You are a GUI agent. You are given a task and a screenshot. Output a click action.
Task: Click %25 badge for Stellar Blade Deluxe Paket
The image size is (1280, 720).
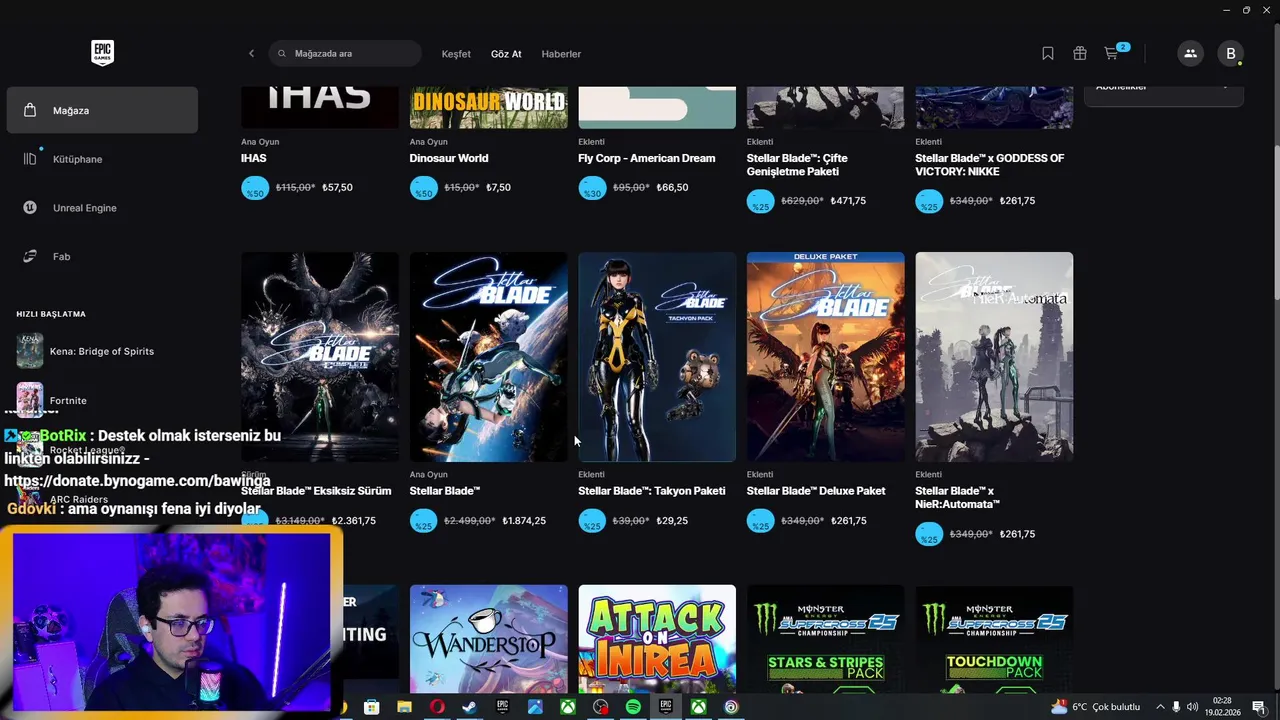coord(760,521)
